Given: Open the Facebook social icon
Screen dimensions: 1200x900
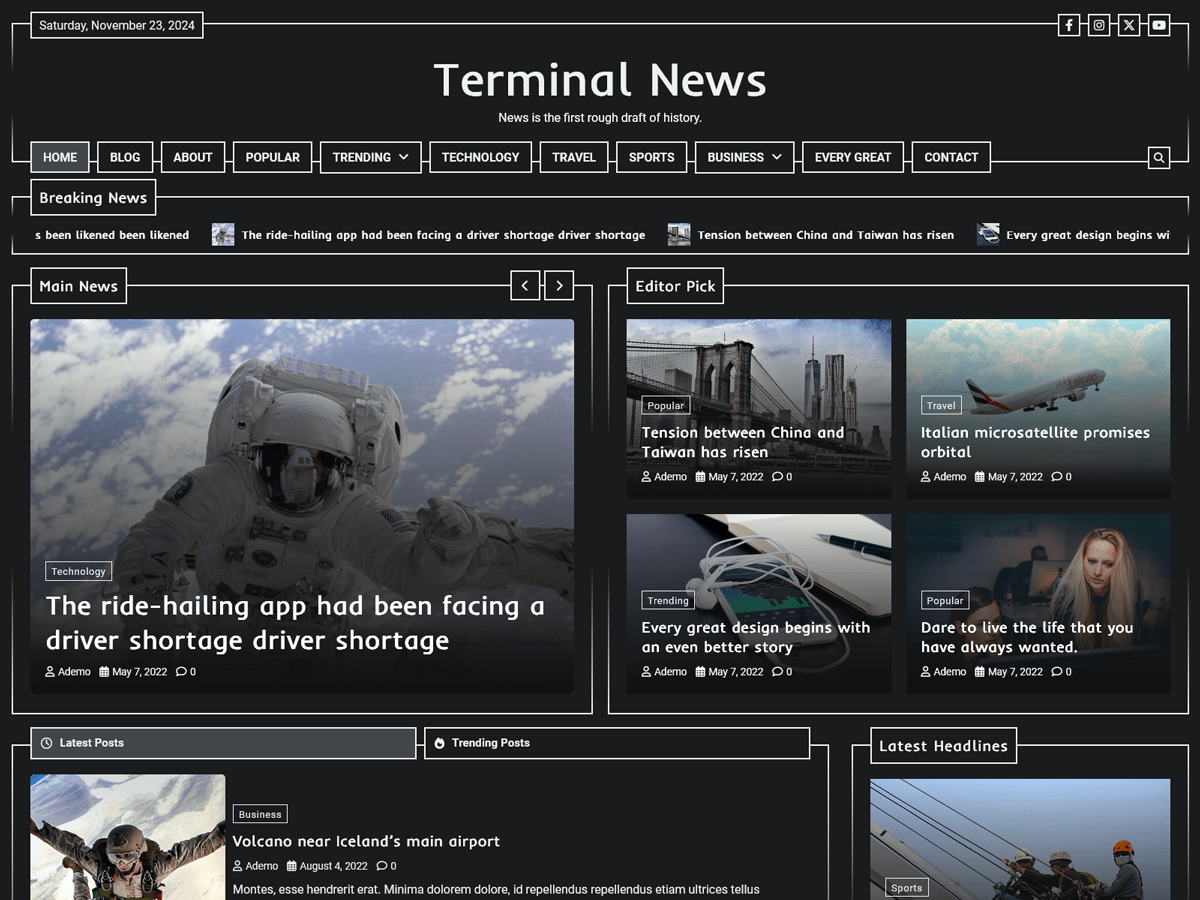Looking at the screenshot, I should [1069, 25].
